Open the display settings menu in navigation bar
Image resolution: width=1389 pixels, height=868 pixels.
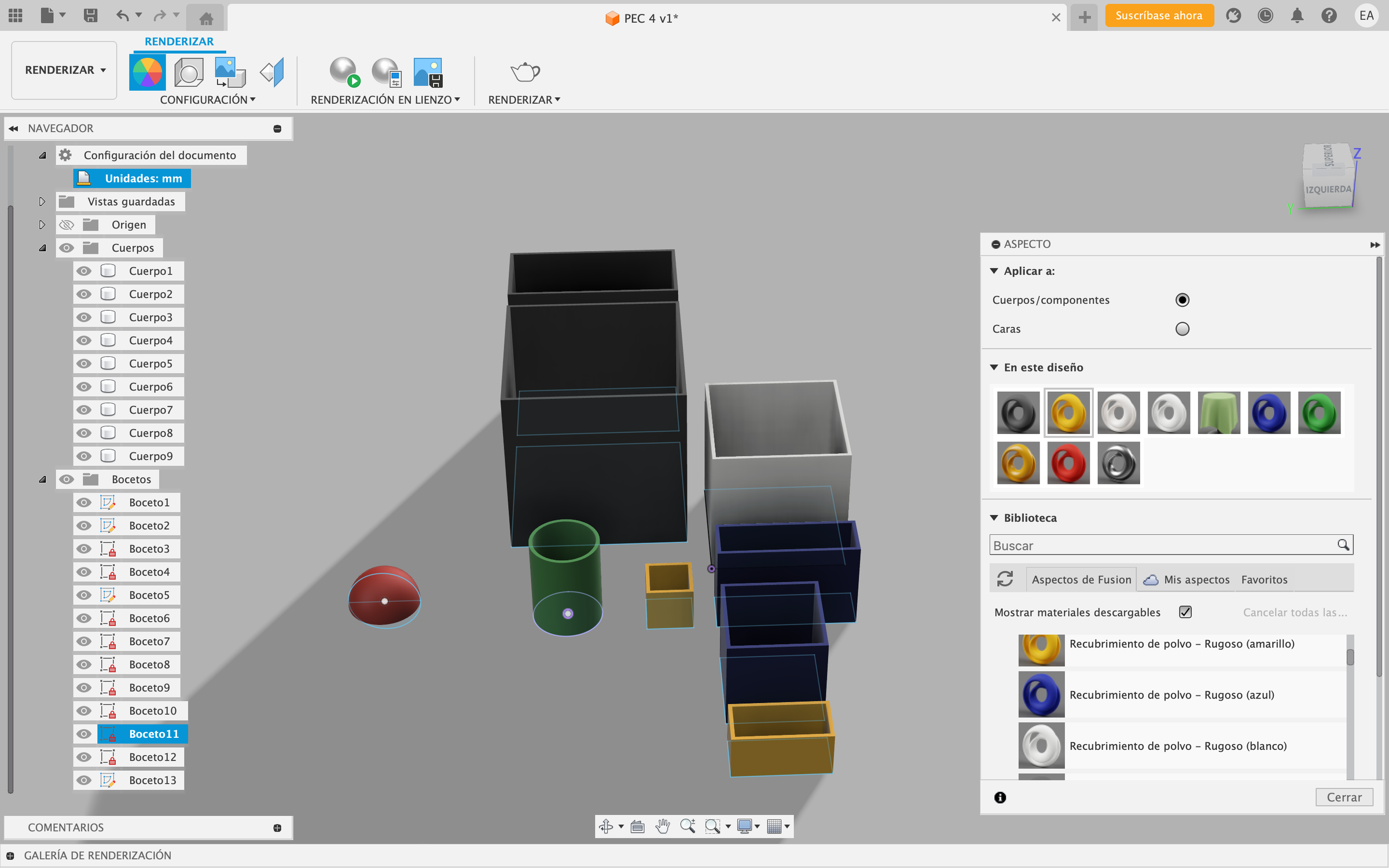pyautogui.click(x=748, y=826)
